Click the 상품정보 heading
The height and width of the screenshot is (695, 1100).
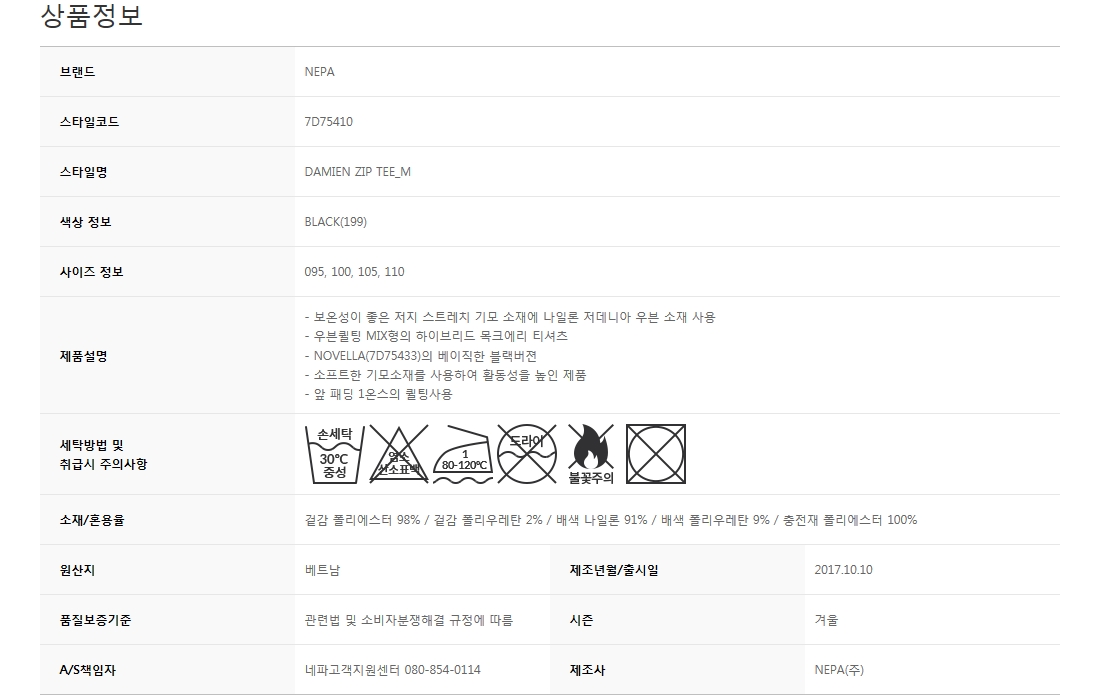tap(92, 15)
